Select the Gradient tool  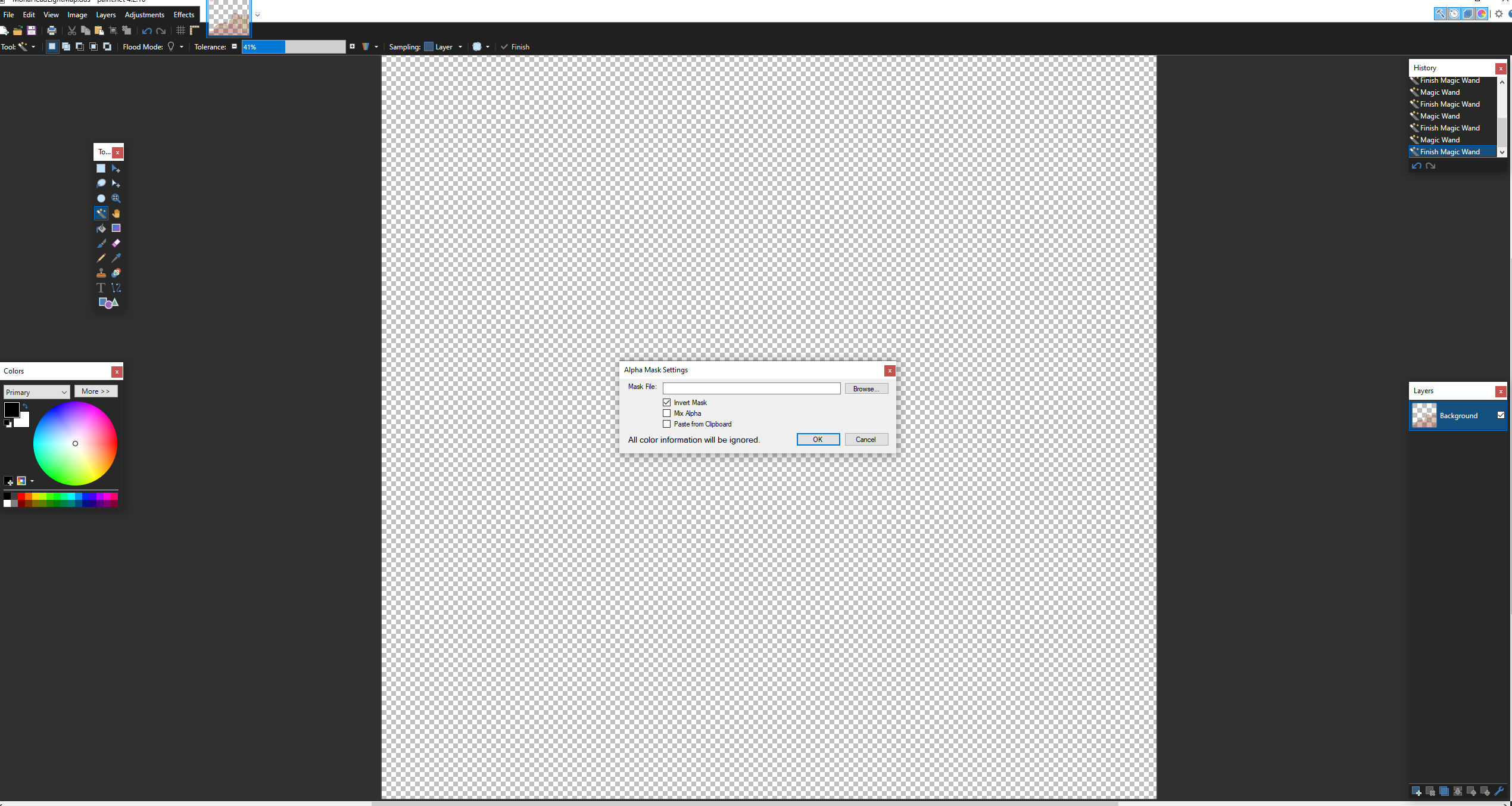pyautogui.click(x=116, y=228)
